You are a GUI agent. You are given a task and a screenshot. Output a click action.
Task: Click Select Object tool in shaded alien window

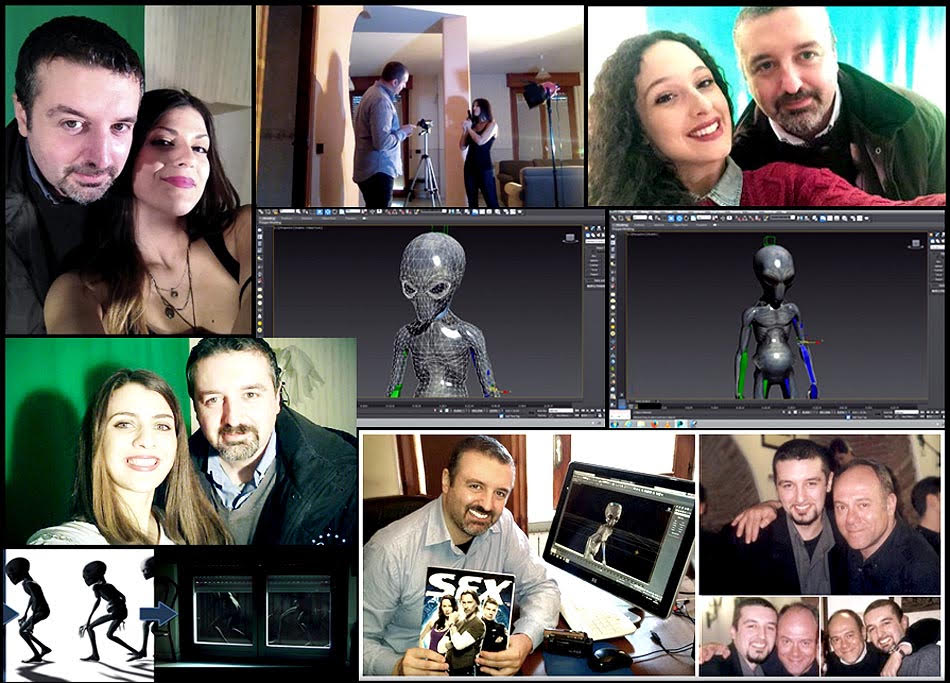[x=651, y=218]
